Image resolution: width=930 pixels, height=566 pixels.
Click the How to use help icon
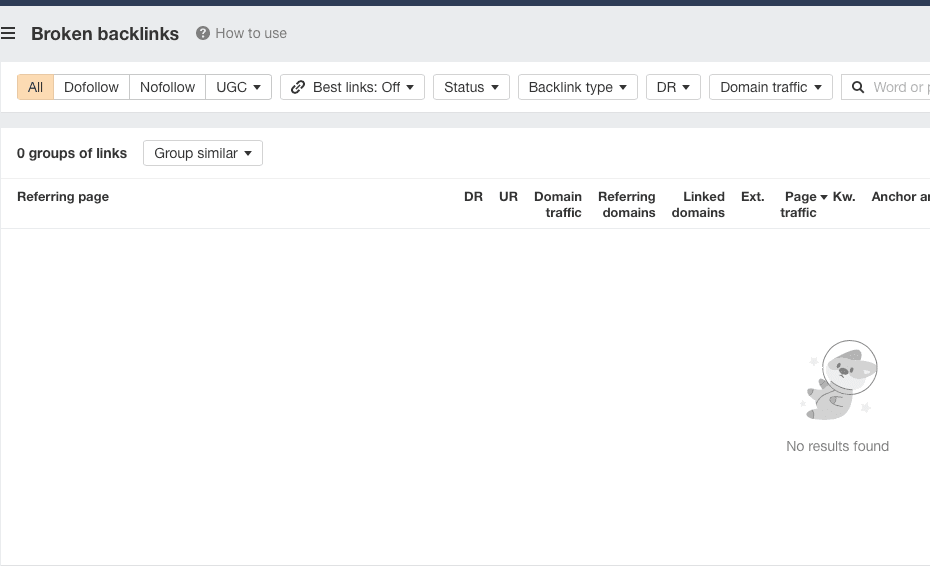[x=203, y=33]
